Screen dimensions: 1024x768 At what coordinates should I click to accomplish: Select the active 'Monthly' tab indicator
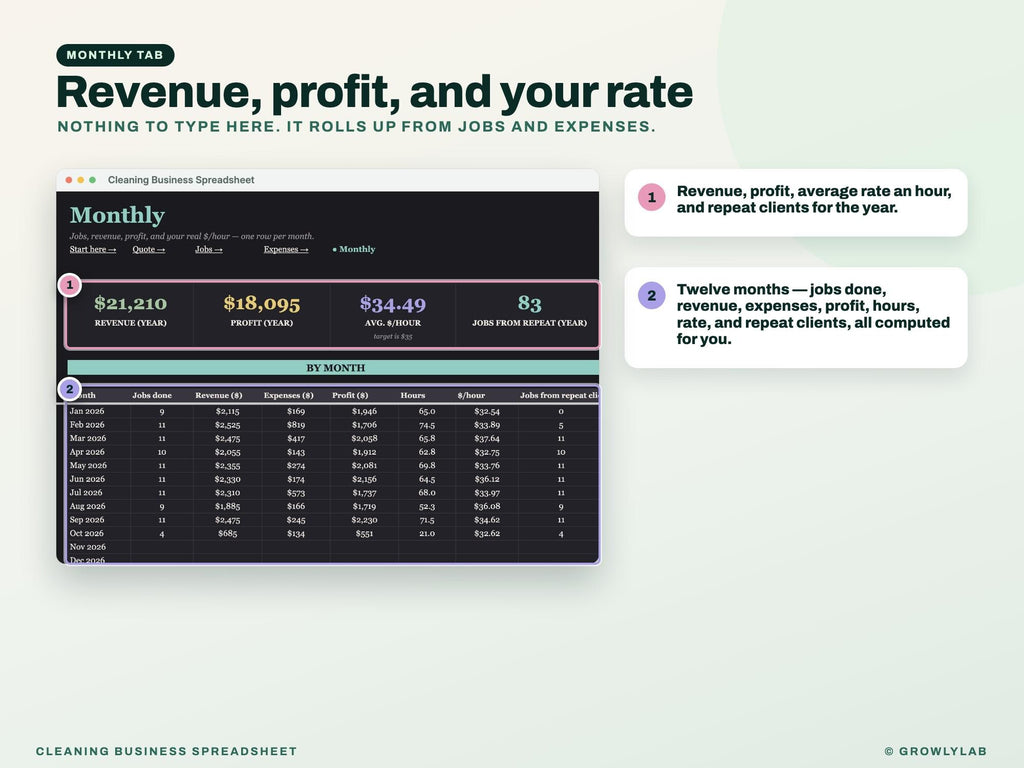click(354, 249)
